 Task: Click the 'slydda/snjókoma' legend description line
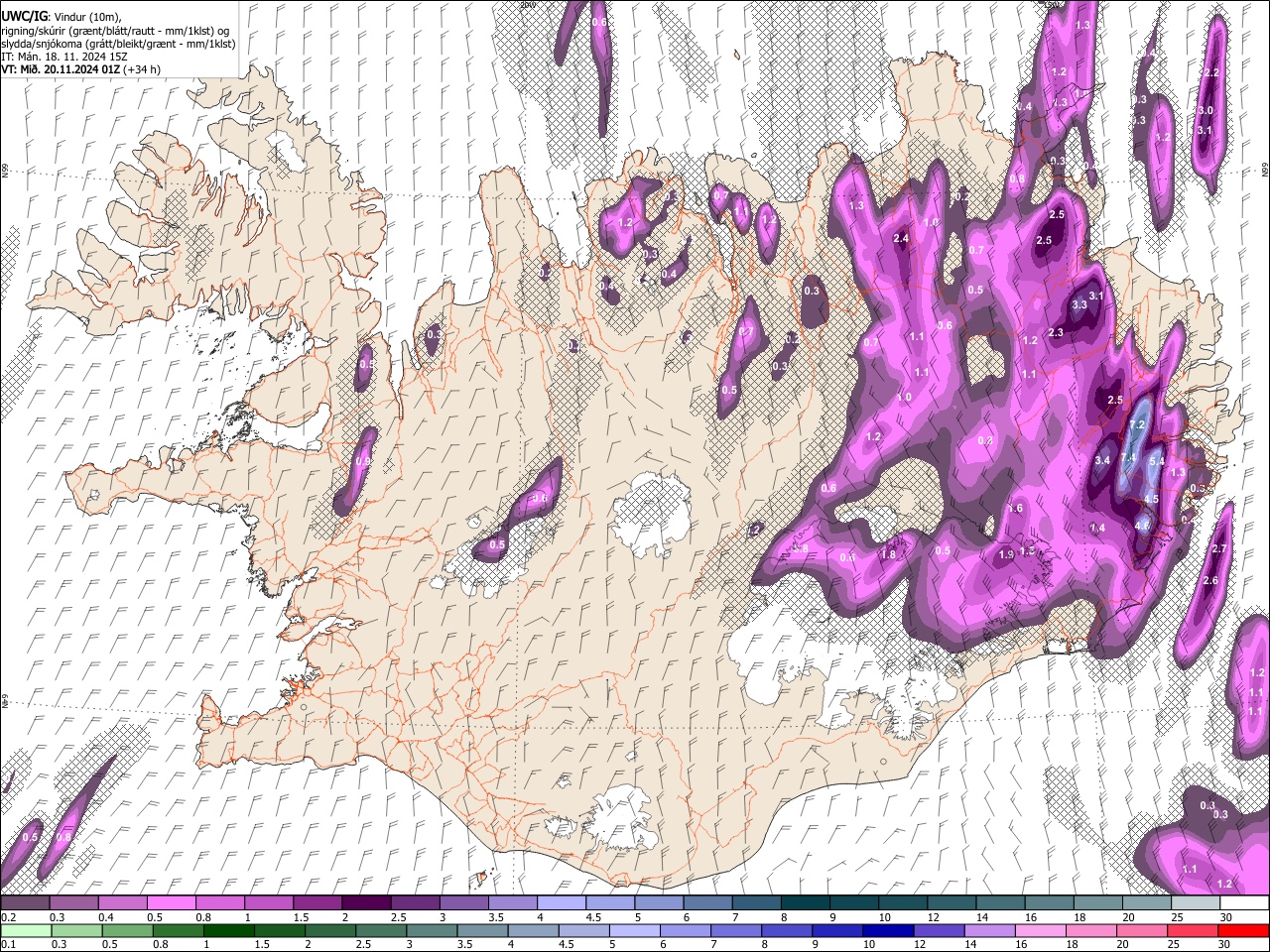point(118,44)
